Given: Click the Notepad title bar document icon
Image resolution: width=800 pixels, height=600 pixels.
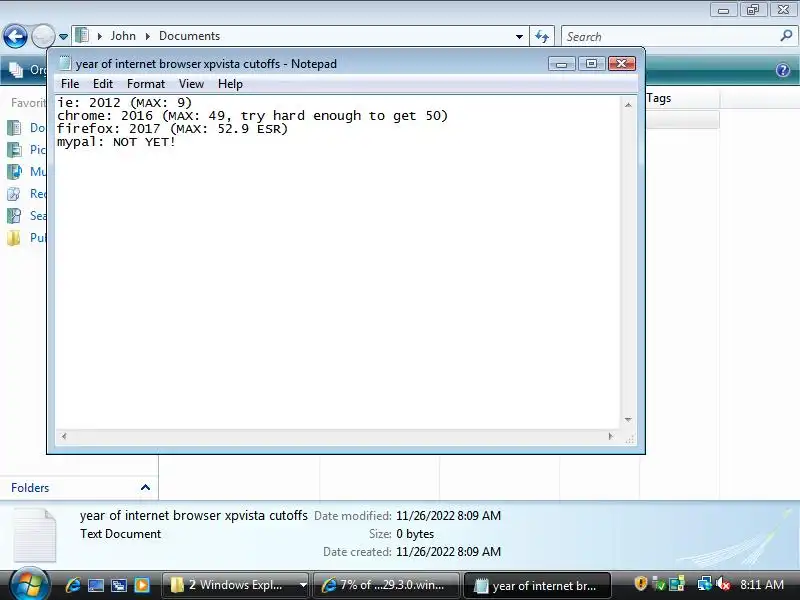Looking at the screenshot, I should point(65,63).
